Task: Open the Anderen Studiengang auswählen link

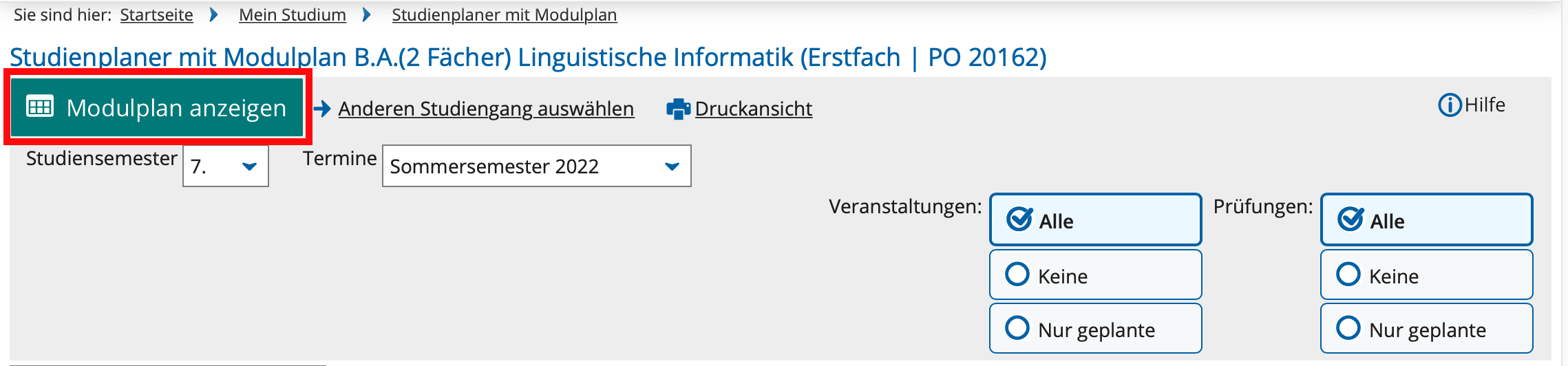Action: point(486,109)
